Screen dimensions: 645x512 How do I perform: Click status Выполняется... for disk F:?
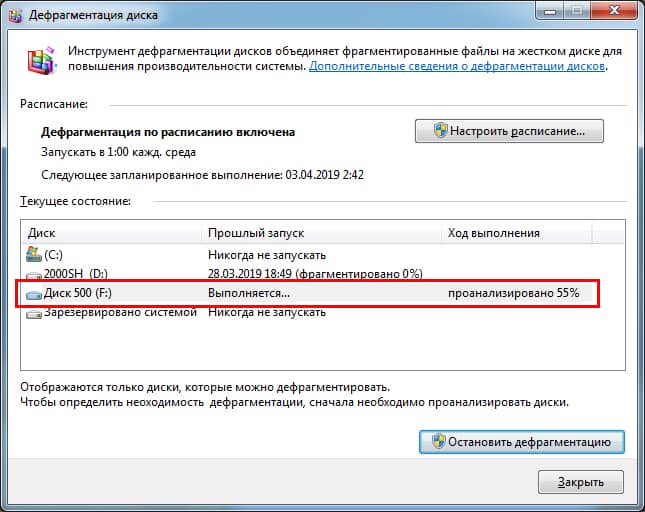[249, 293]
